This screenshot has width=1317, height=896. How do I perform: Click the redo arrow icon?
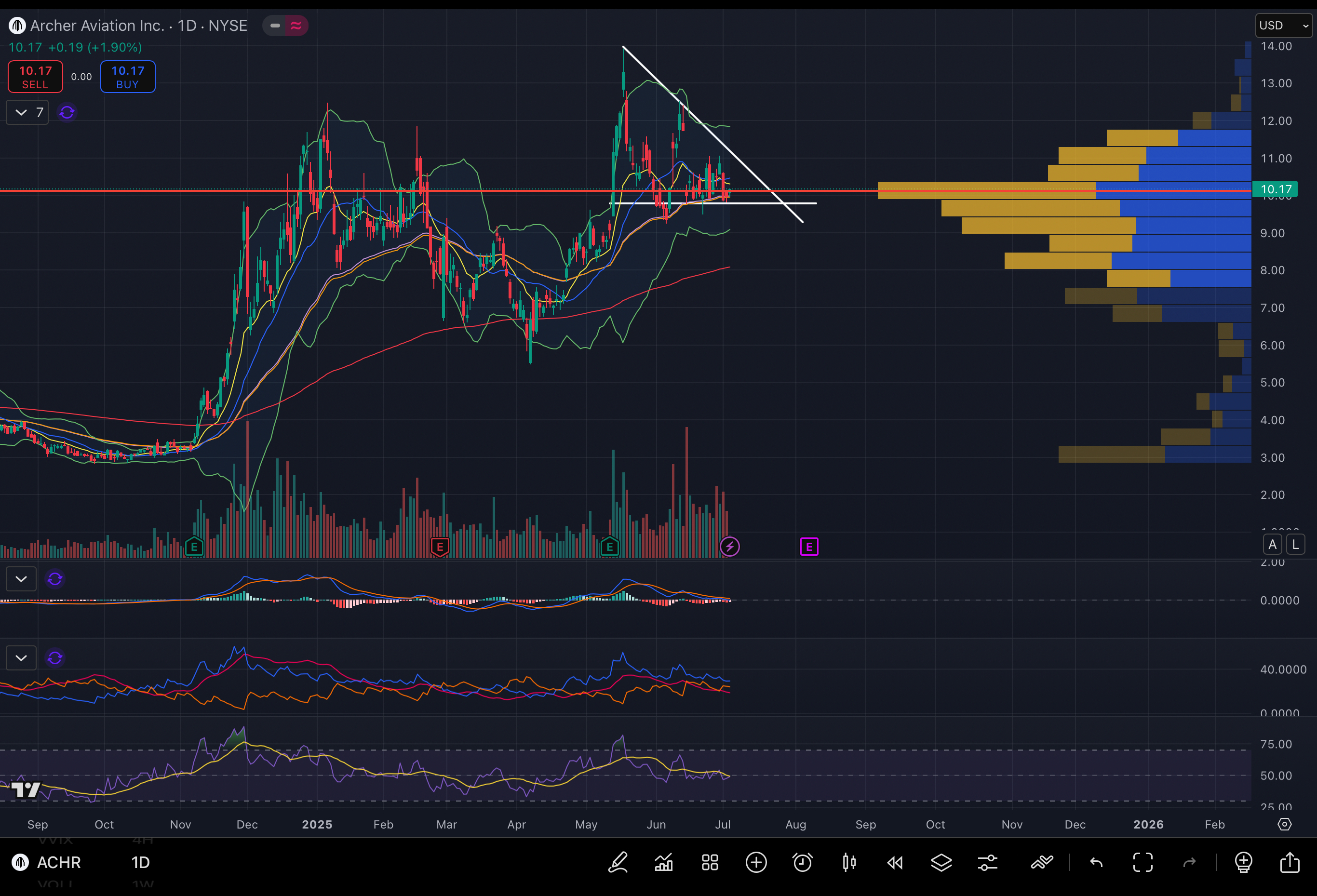coord(1189,863)
